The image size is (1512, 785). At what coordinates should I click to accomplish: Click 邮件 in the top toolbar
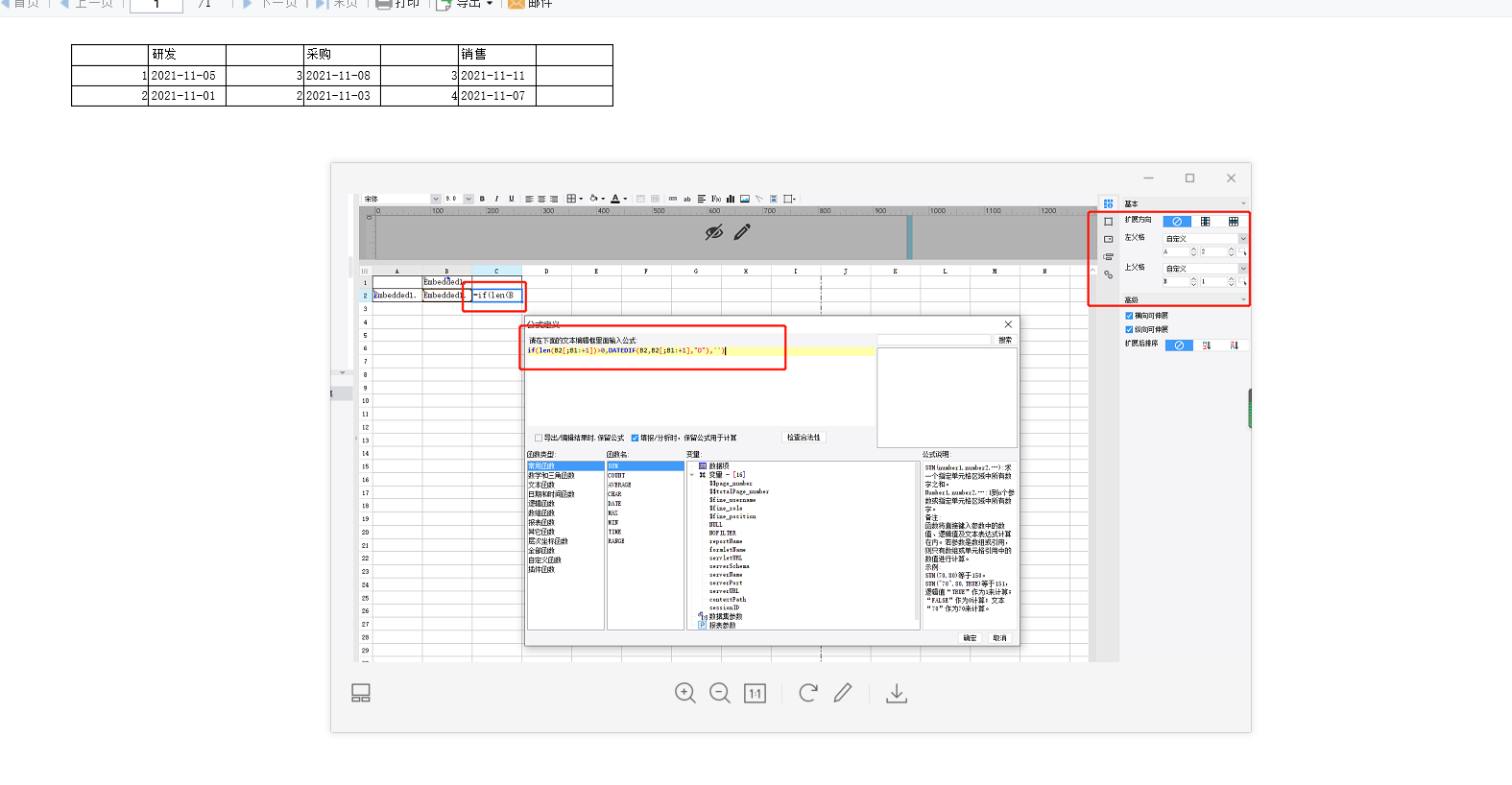click(x=531, y=4)
